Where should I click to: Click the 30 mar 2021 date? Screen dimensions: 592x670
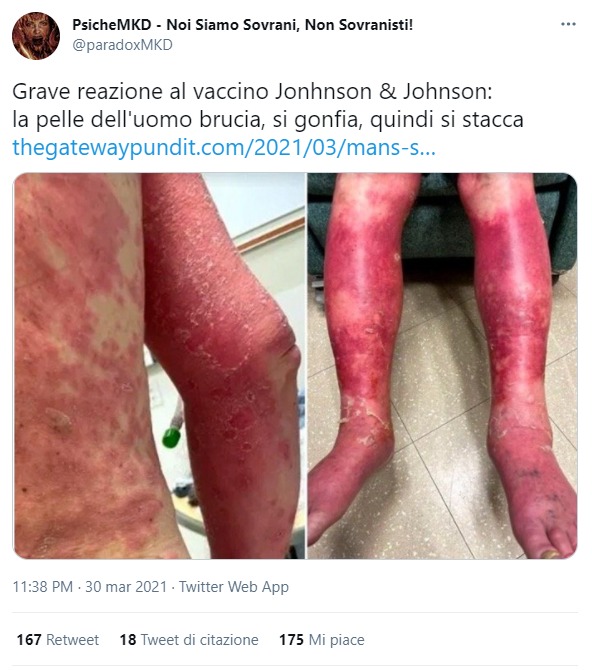pos(126,587)
